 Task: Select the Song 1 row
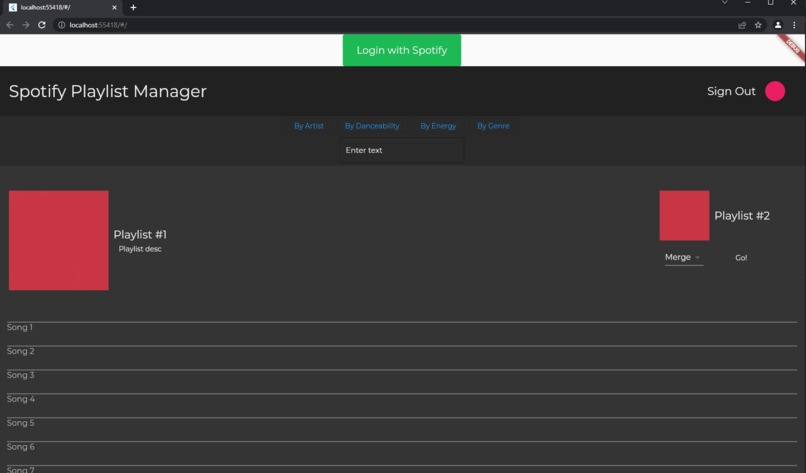(x=401, y=334)
